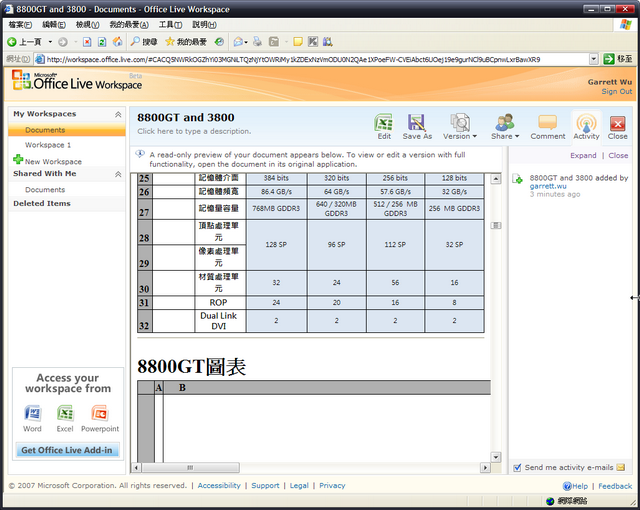The width and height of the screenshot is (640, 510).
Task: Toggle Send me activity e-mails checkbox
Action: [517, 468]
